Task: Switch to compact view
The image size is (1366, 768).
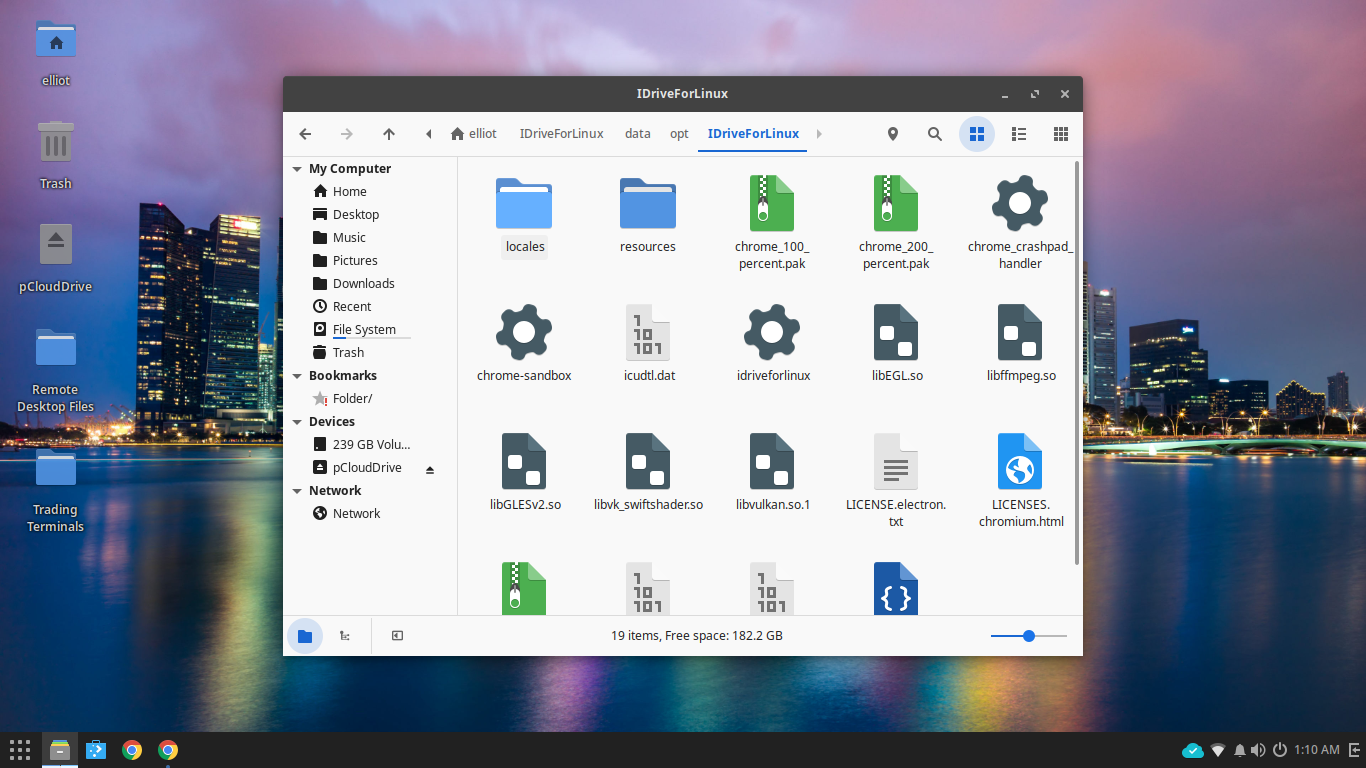Action: tap(1061, 134)
